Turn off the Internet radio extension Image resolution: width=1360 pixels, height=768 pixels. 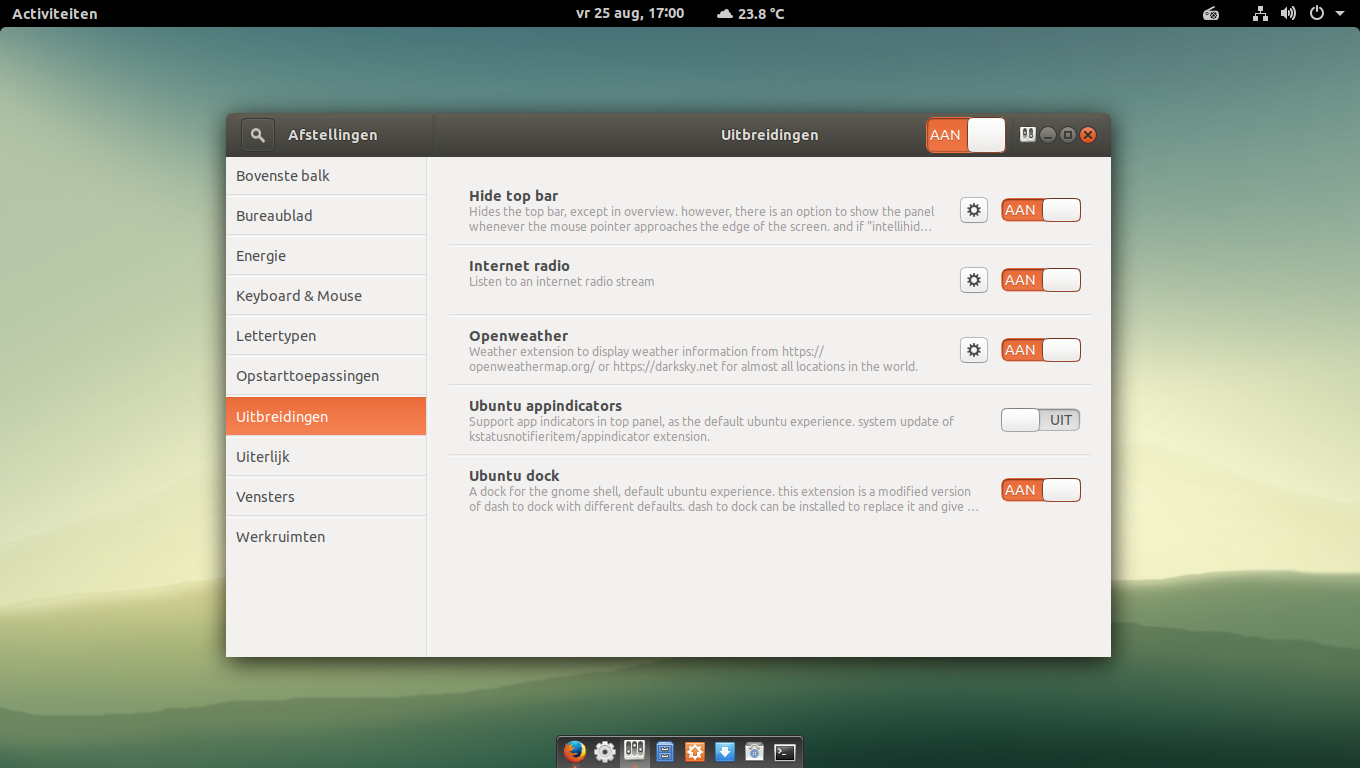pos(1041,280)
